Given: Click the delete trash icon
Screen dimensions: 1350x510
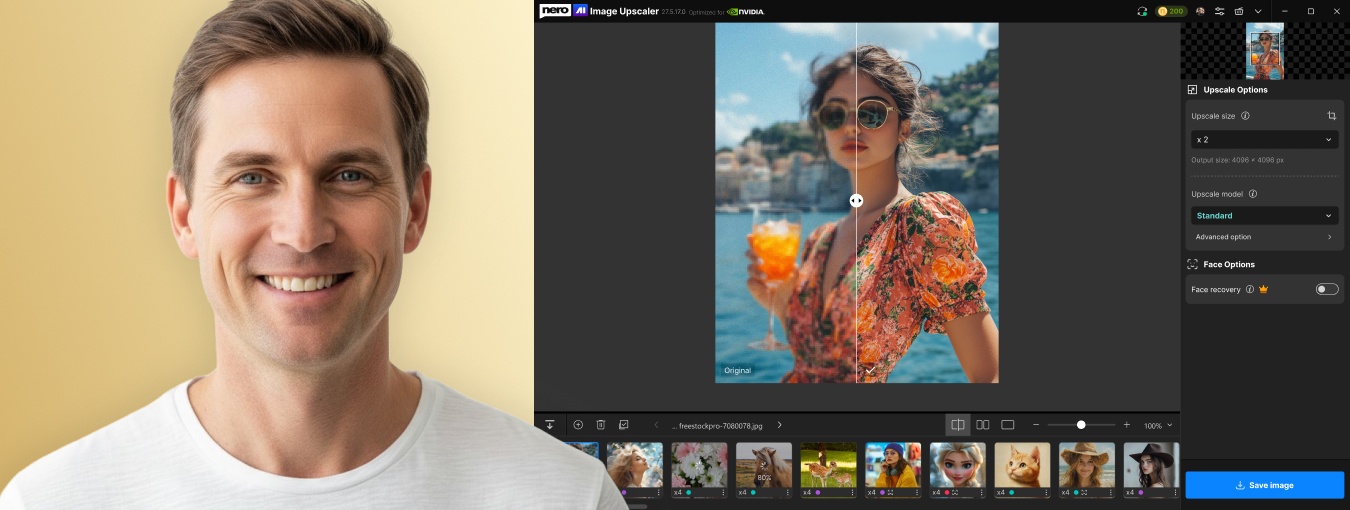Looking at the screenshot, I should pyautogui.click(x=601, y=425).
